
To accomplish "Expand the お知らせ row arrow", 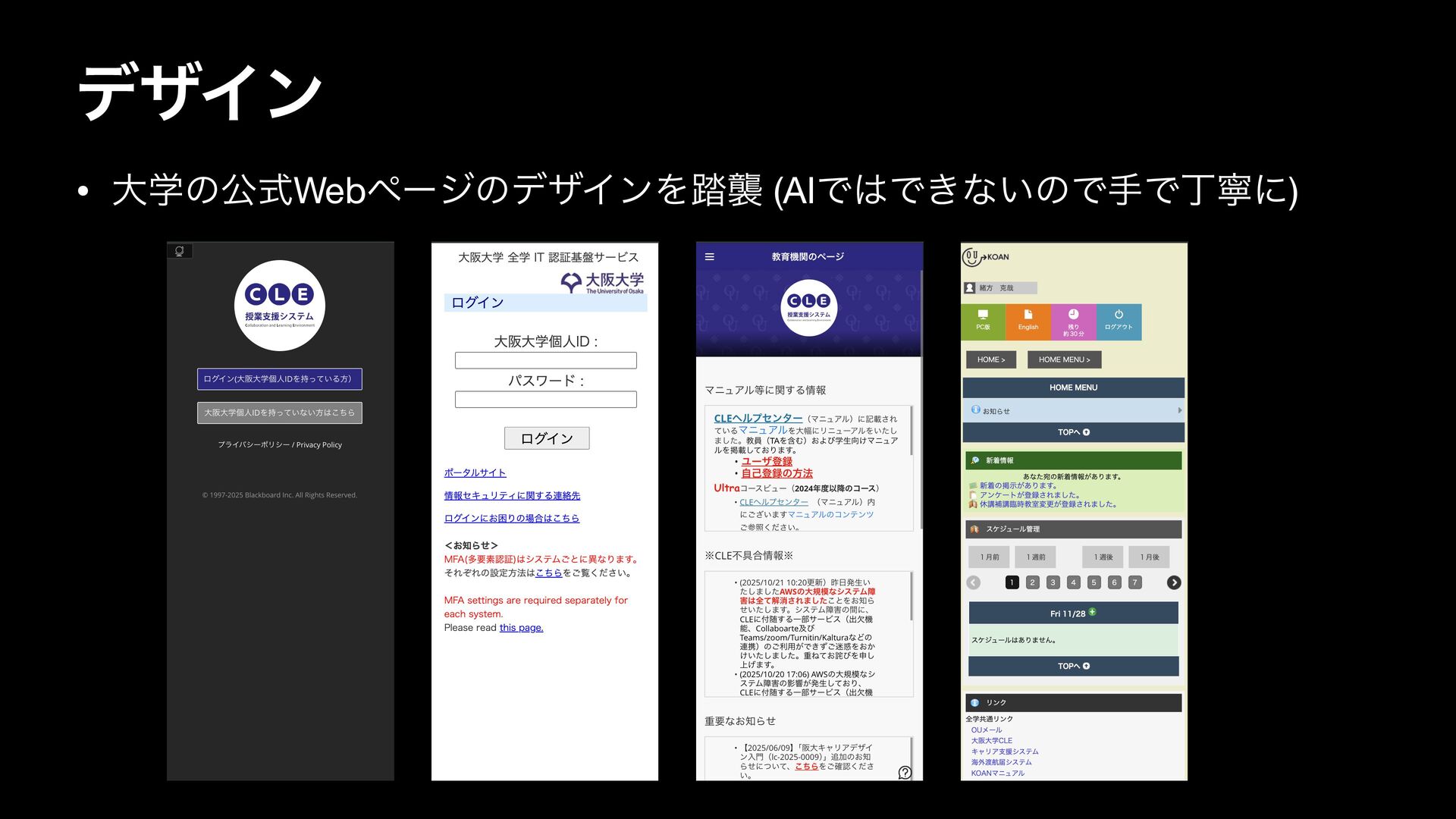I will [x=1179, y=410].
